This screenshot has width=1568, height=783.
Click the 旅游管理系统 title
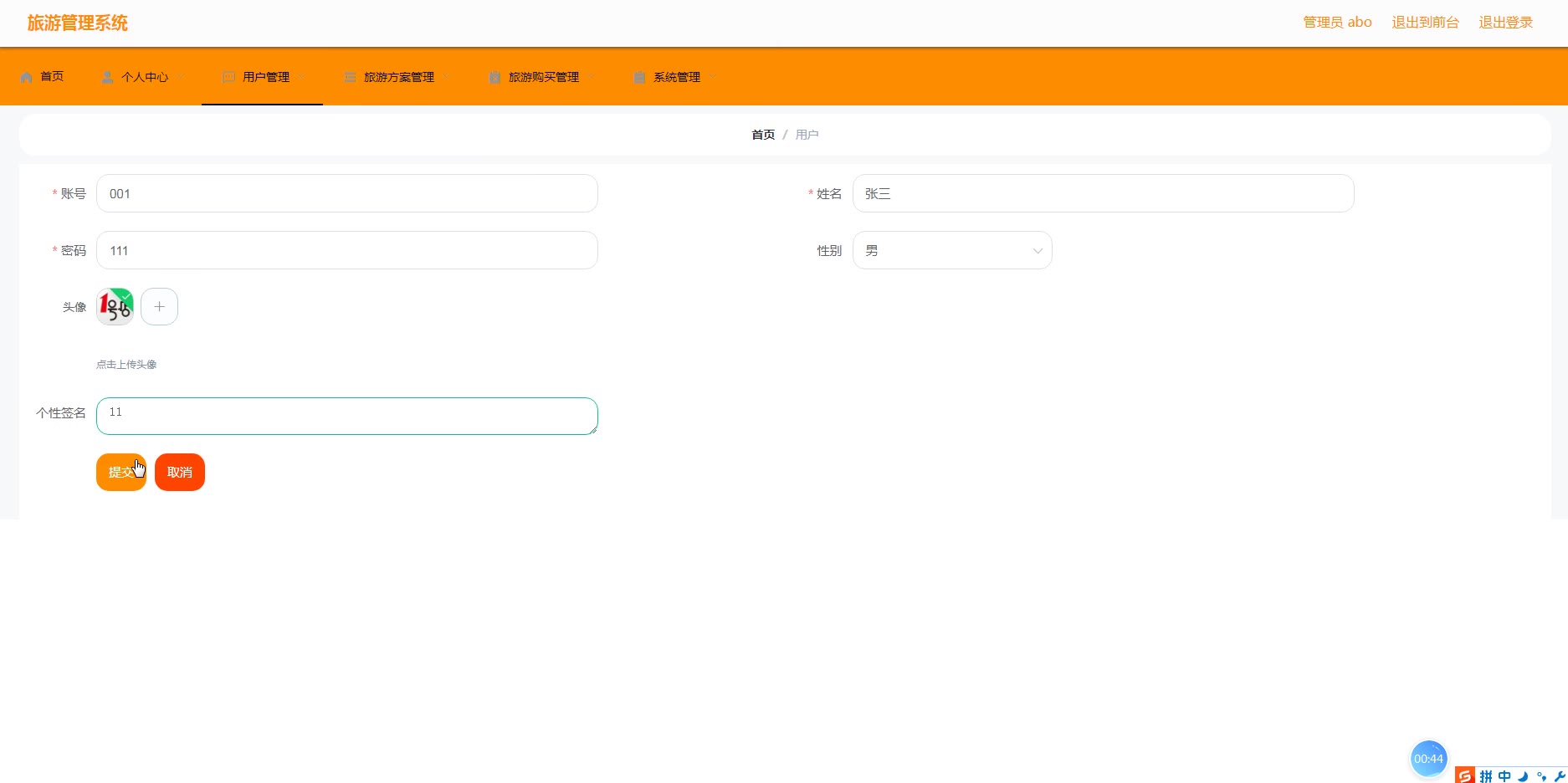click(x=78, y=23)
